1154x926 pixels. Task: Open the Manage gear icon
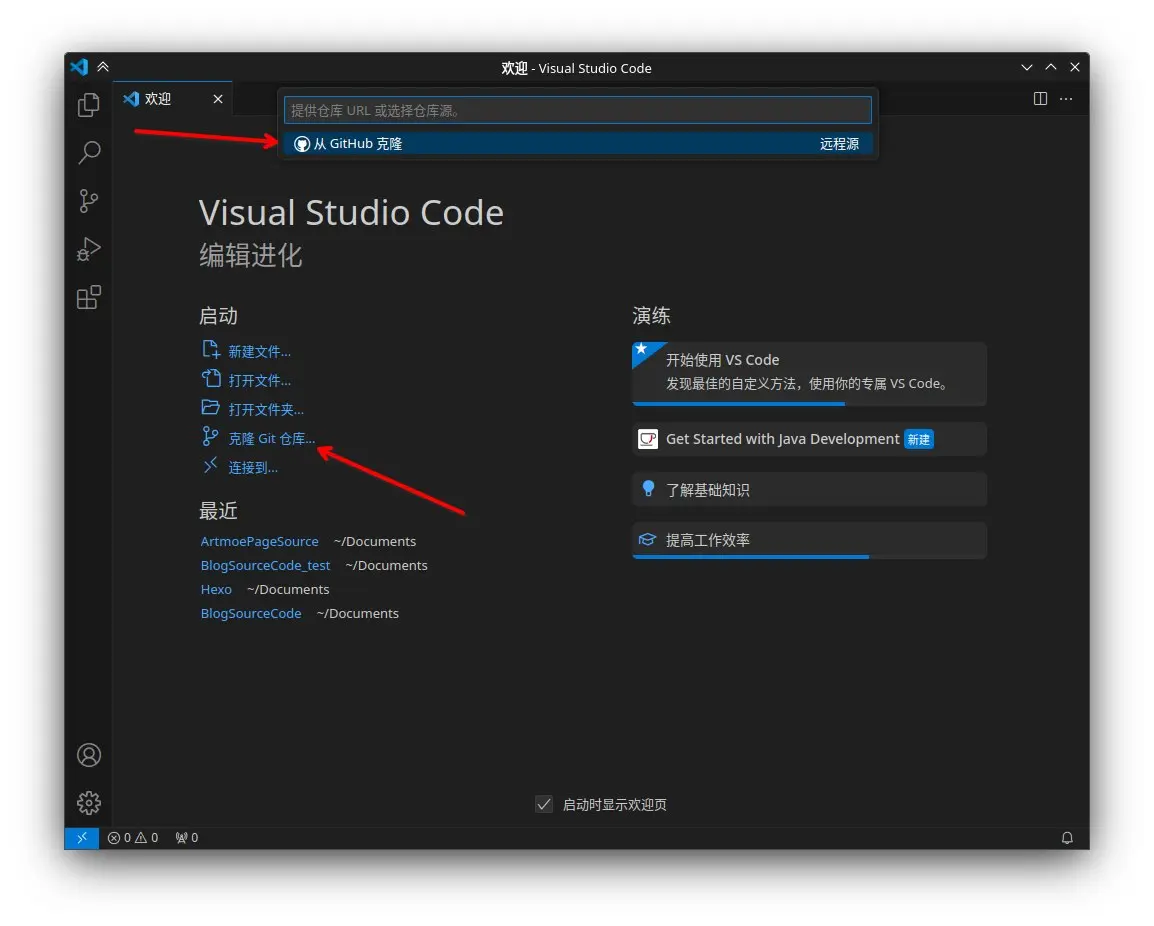click(x=89, y=803)
